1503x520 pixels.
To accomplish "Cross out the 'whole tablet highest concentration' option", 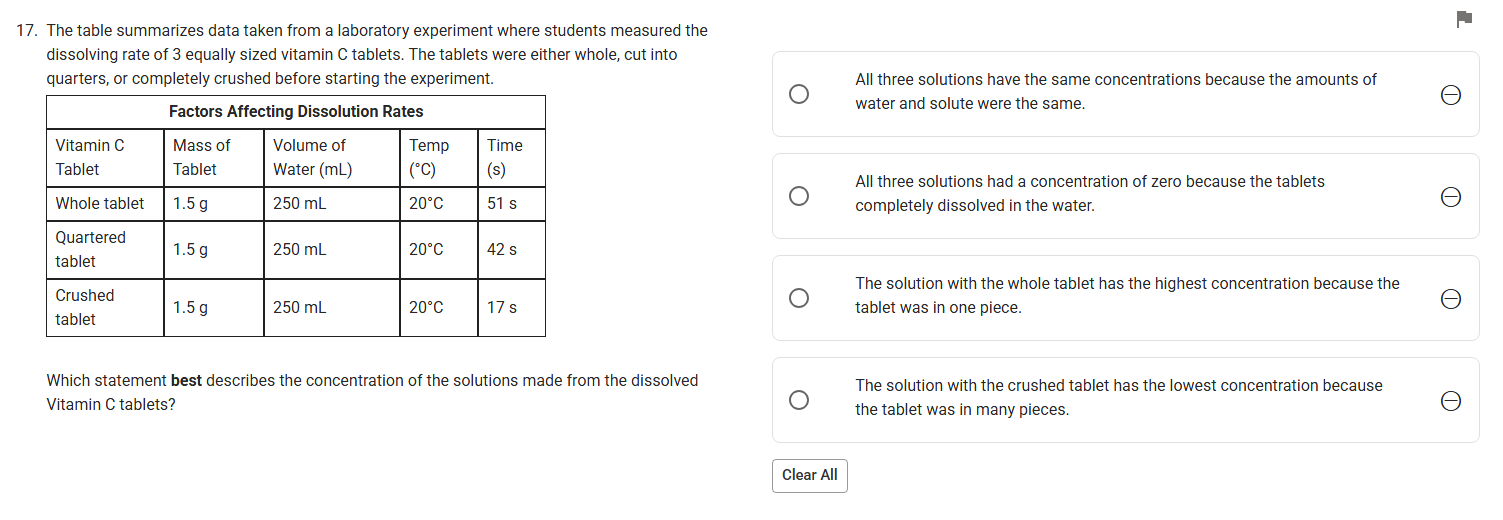I will coord(1451,298).
